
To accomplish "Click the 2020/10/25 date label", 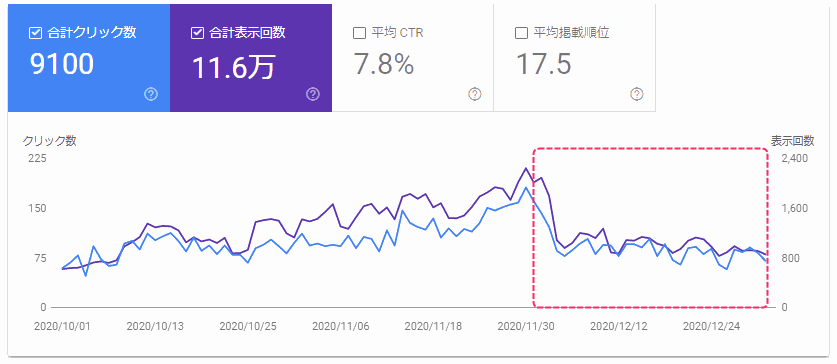I will coord(248,326).
